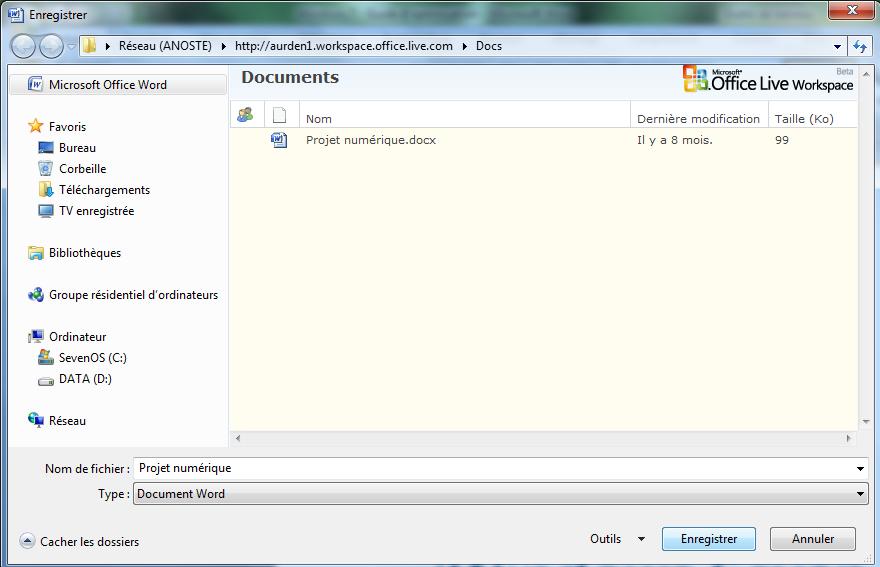Open Bureau in the favorites list
Image resolution: width=880 pixels, height=567 pixels.
point(77,148)
